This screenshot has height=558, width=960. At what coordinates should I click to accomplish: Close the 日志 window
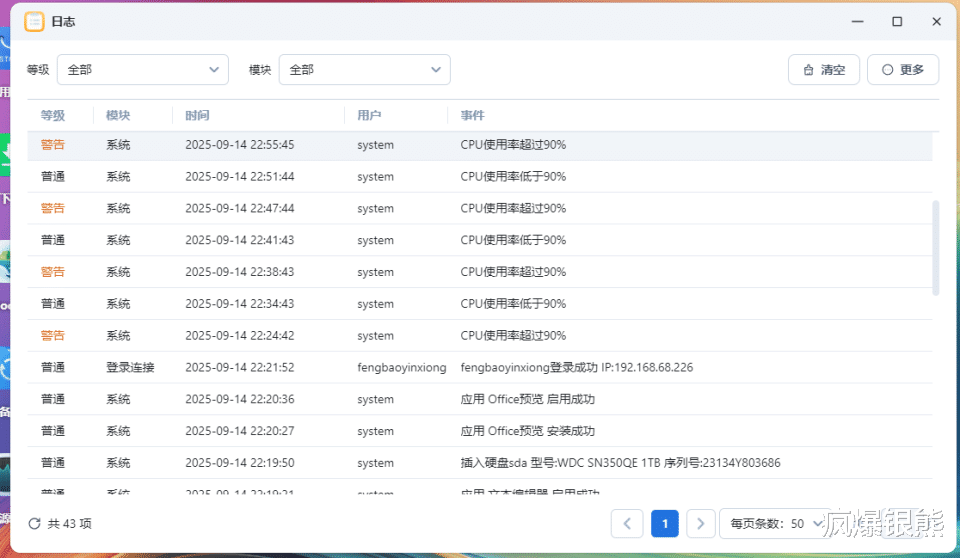click(936, 21)
